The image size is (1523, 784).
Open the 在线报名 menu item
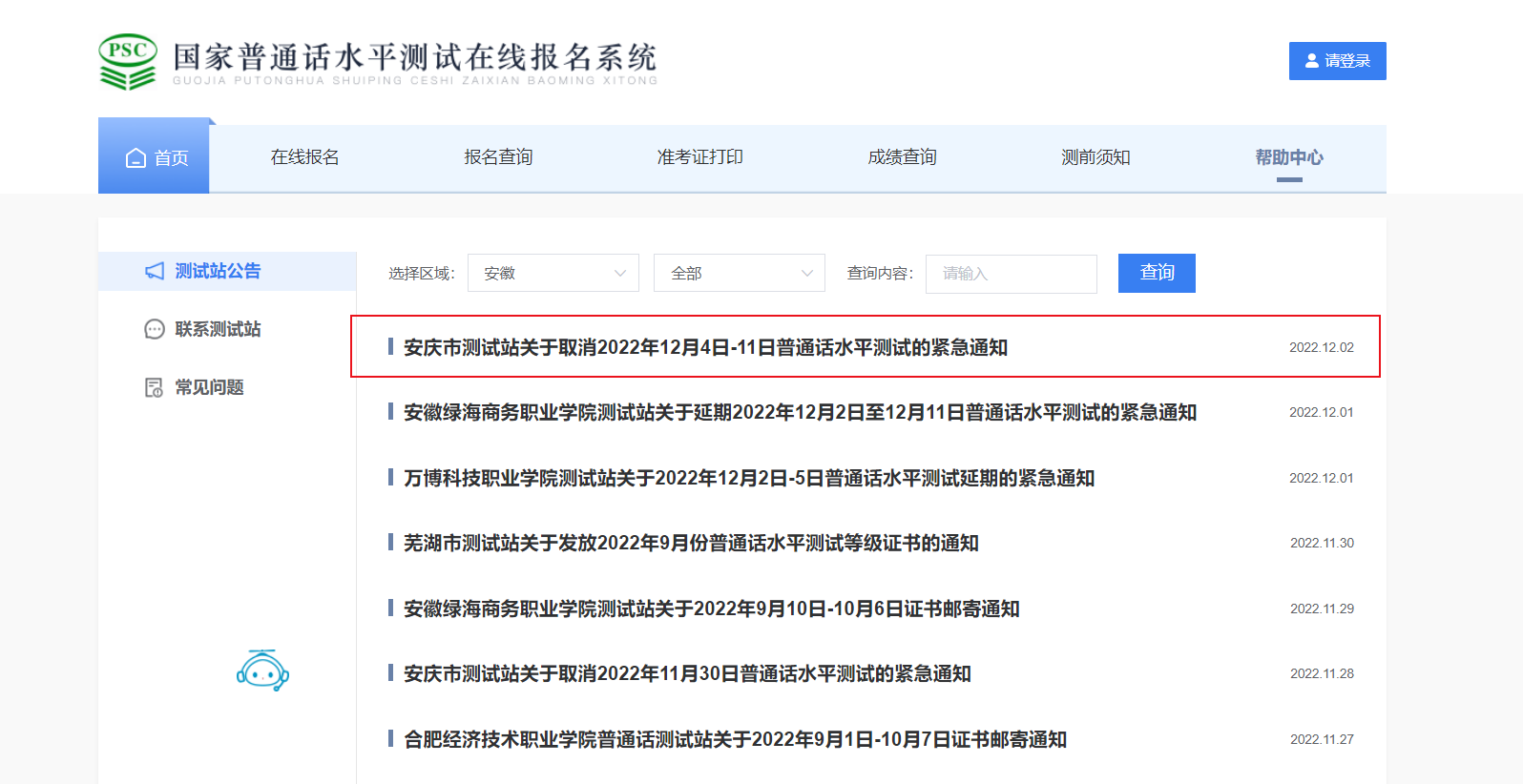click(305, 157)
